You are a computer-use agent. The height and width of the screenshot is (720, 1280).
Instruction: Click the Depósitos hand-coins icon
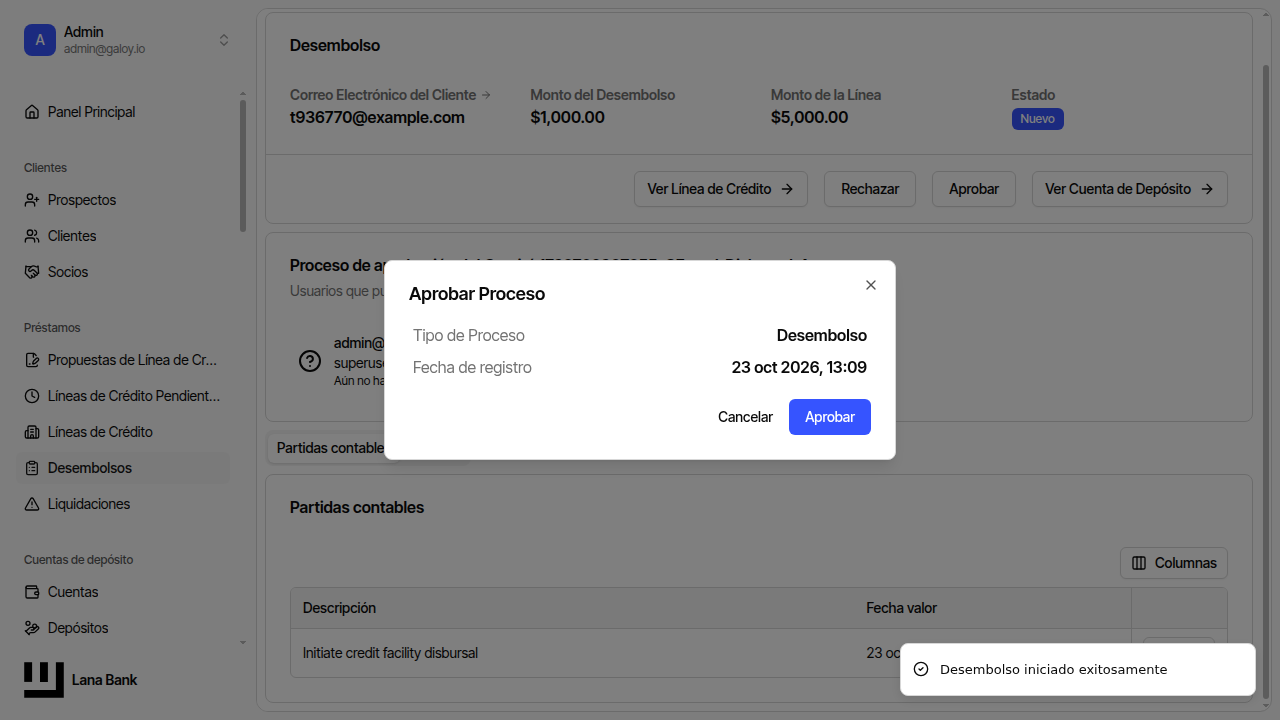[32, 628]
